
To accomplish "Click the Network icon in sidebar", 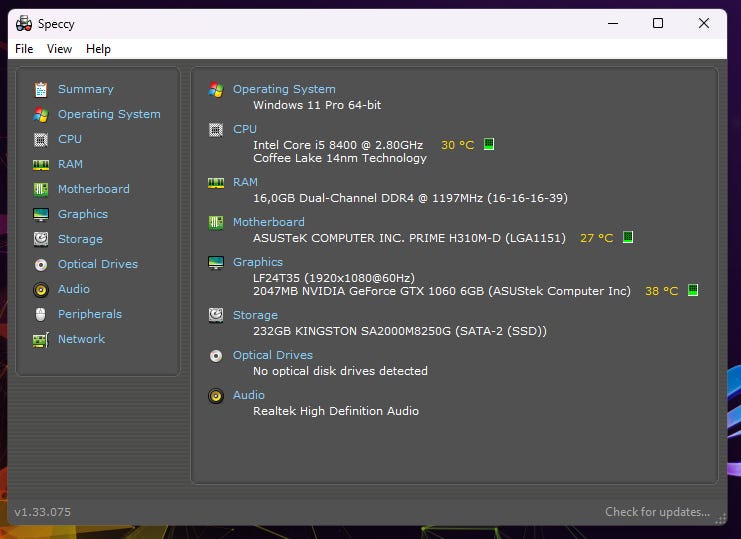I will 41,339.
